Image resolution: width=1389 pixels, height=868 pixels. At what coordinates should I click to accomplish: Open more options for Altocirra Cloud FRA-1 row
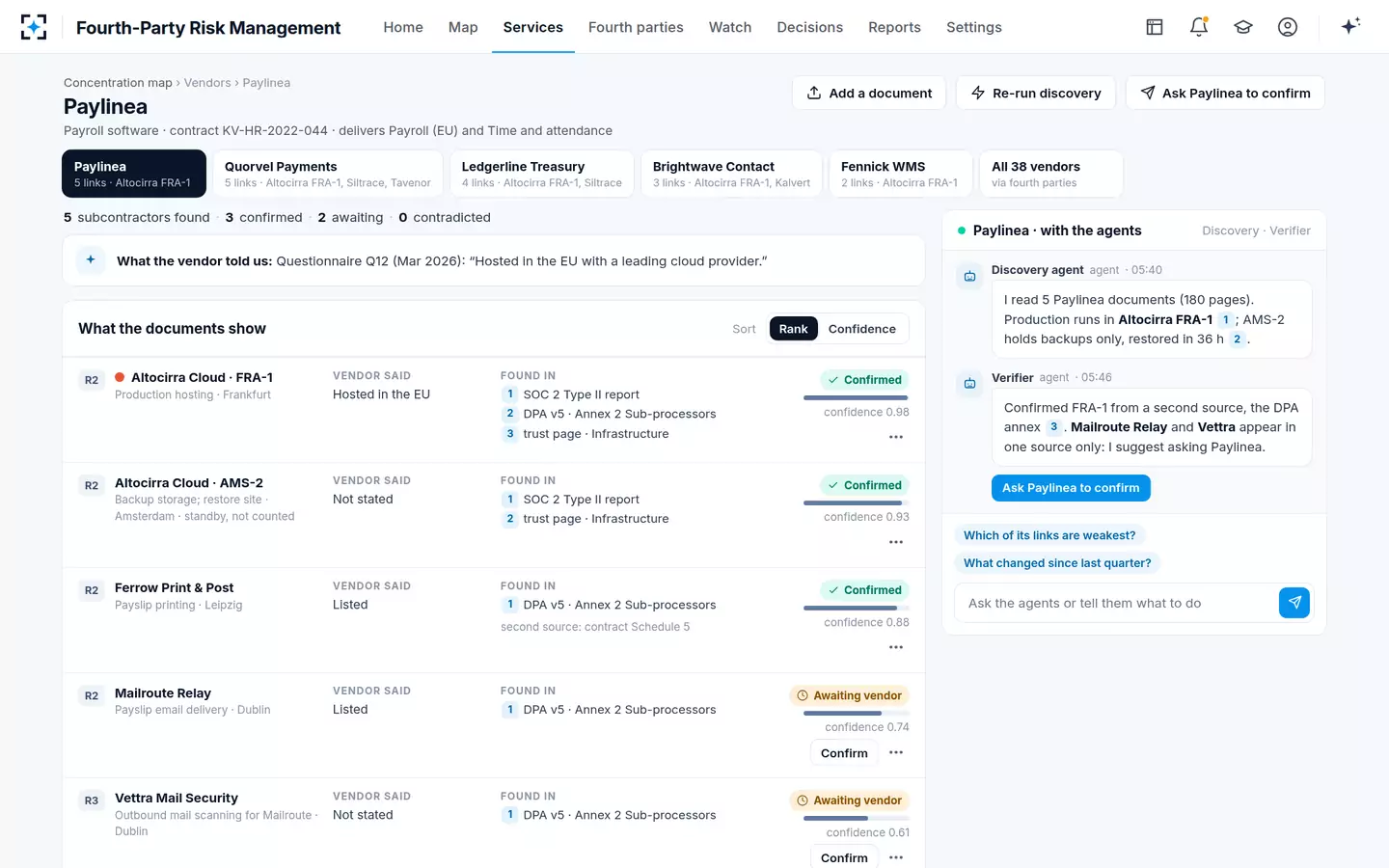click(x=896, y=437)
